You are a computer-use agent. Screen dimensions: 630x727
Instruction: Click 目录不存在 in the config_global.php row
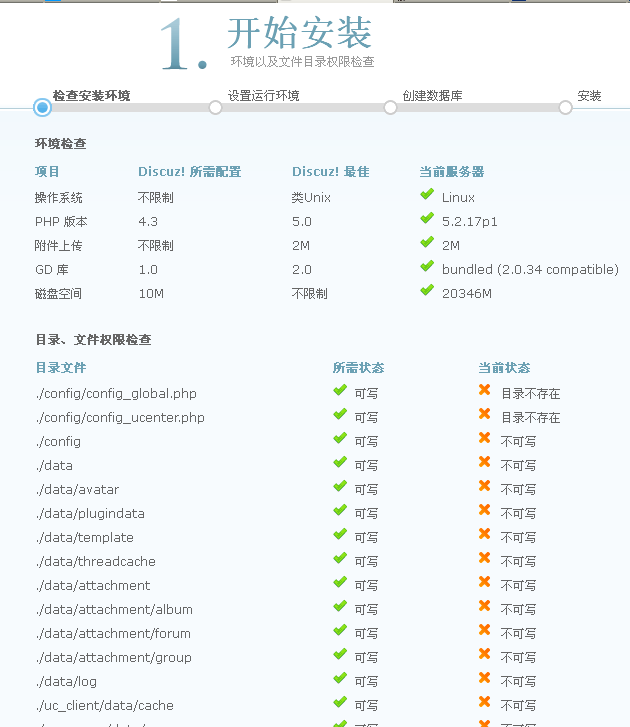coord(531,394)
